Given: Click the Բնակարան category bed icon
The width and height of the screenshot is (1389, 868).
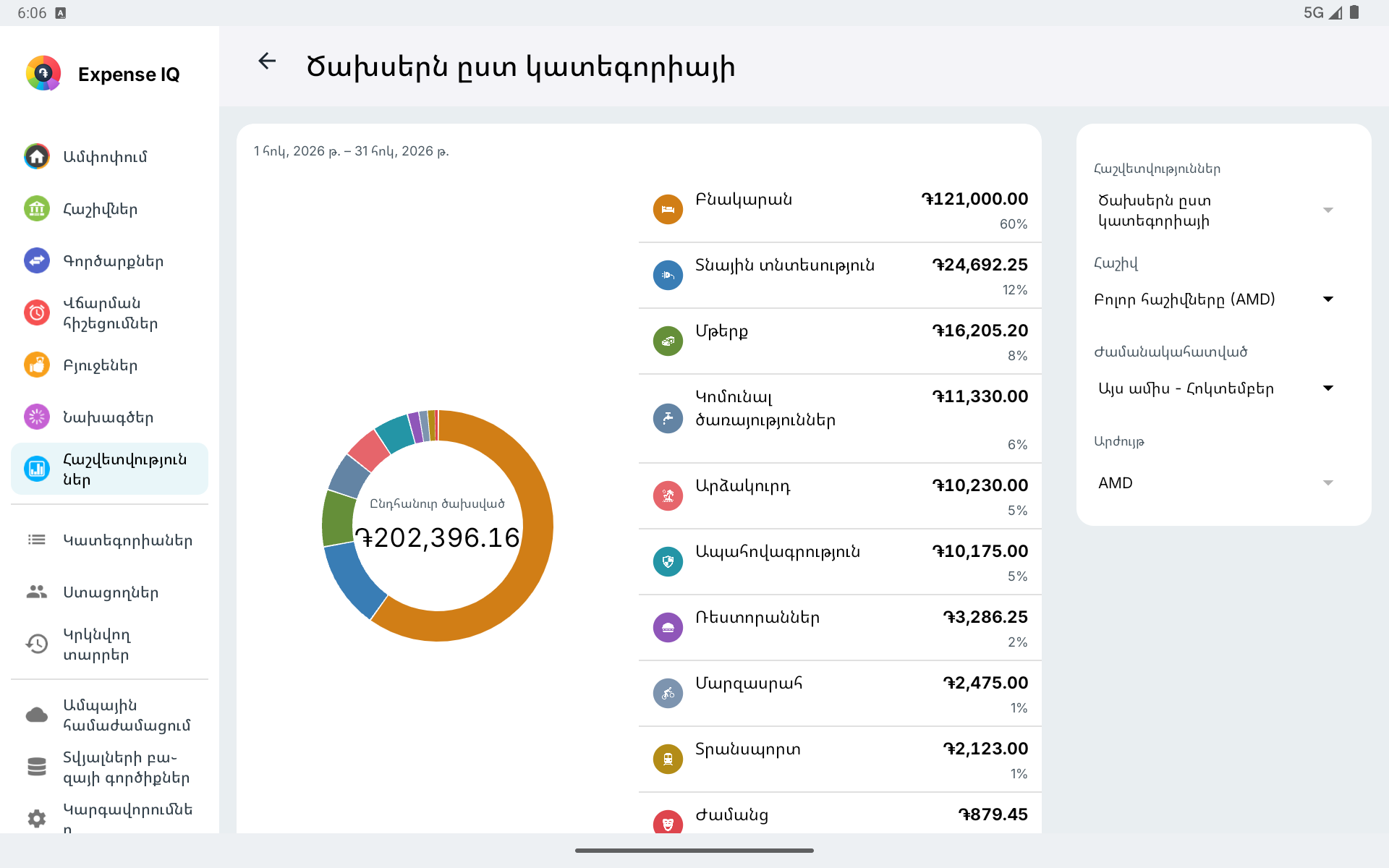Looking at the screenshot, I should click(668, 210).
